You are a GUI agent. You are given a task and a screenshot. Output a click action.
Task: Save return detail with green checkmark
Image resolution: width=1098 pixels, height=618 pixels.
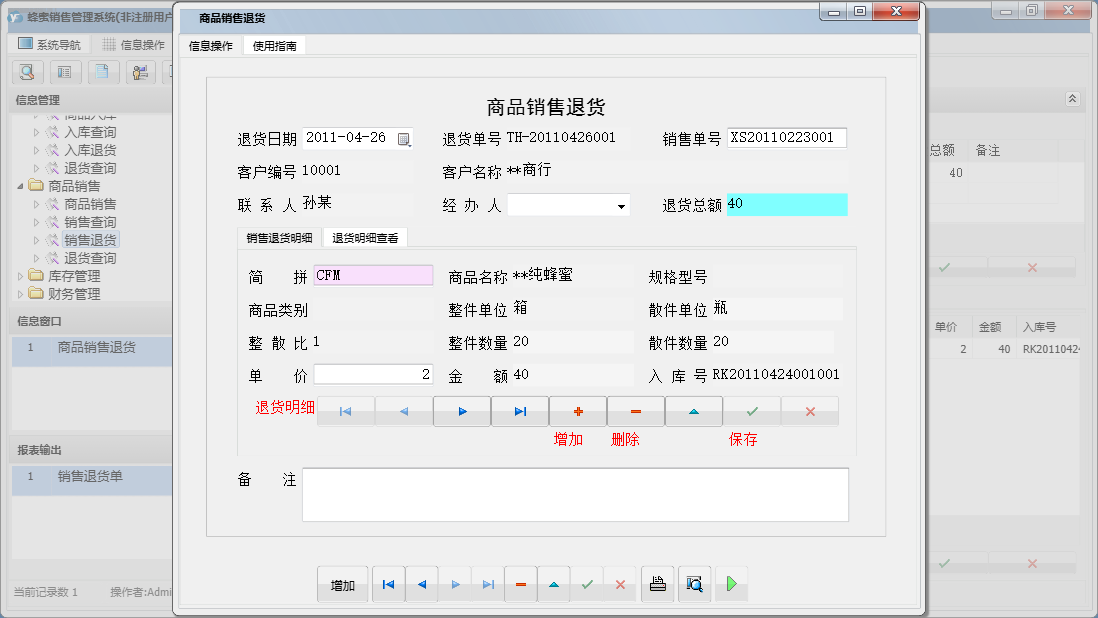pyautogui.click(x=752, y=412)
